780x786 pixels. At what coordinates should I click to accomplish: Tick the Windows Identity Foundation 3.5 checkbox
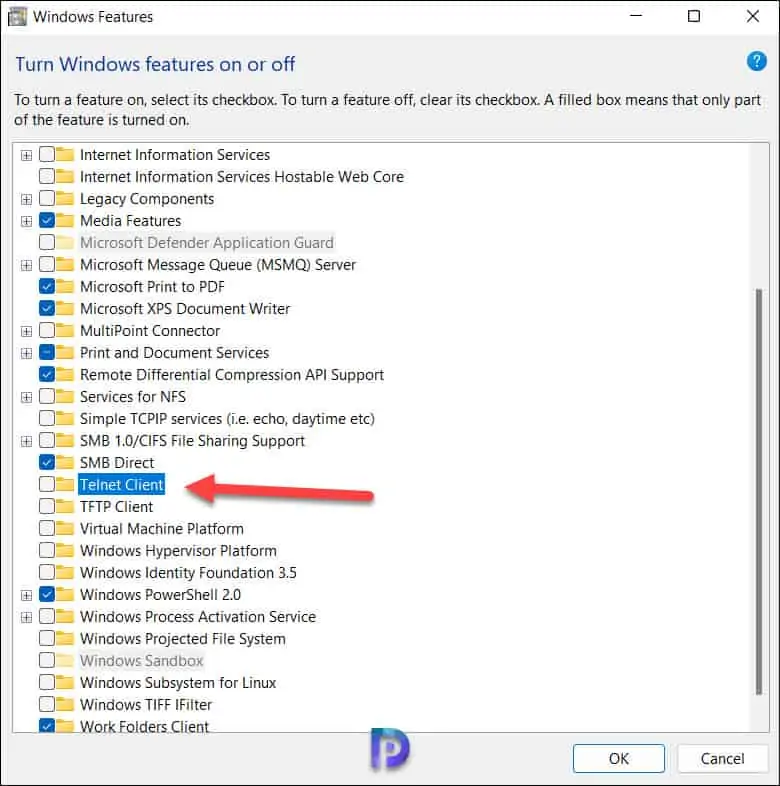pyautogui.click(x=47, y=572)
